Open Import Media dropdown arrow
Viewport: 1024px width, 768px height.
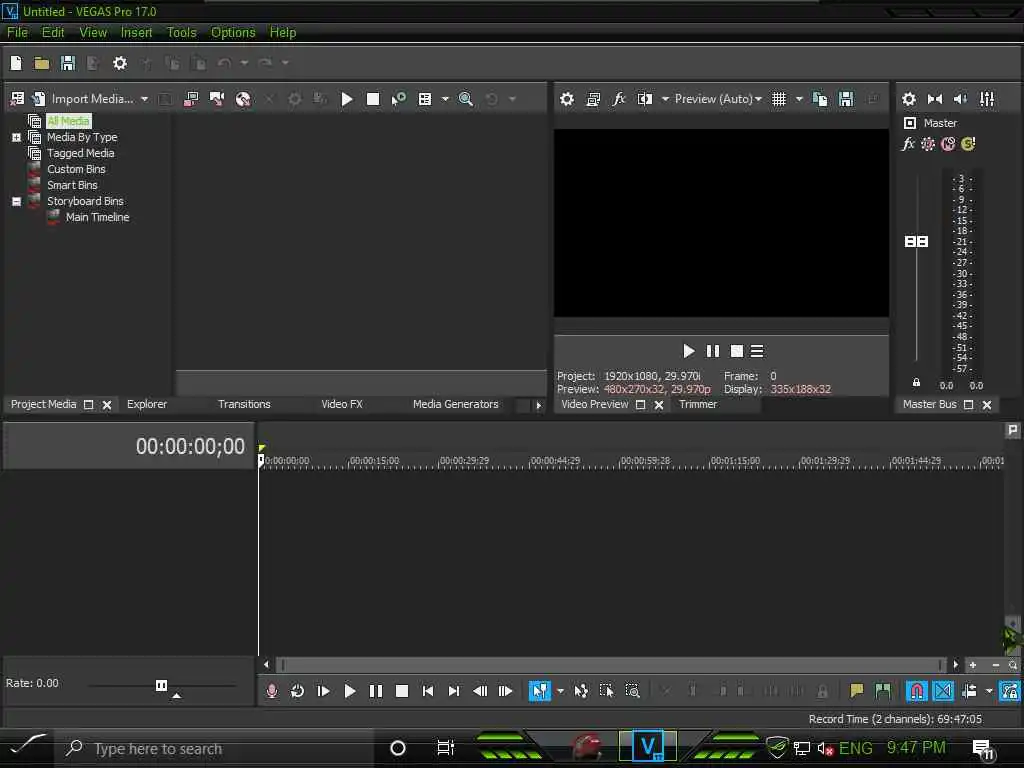[144, 99]
